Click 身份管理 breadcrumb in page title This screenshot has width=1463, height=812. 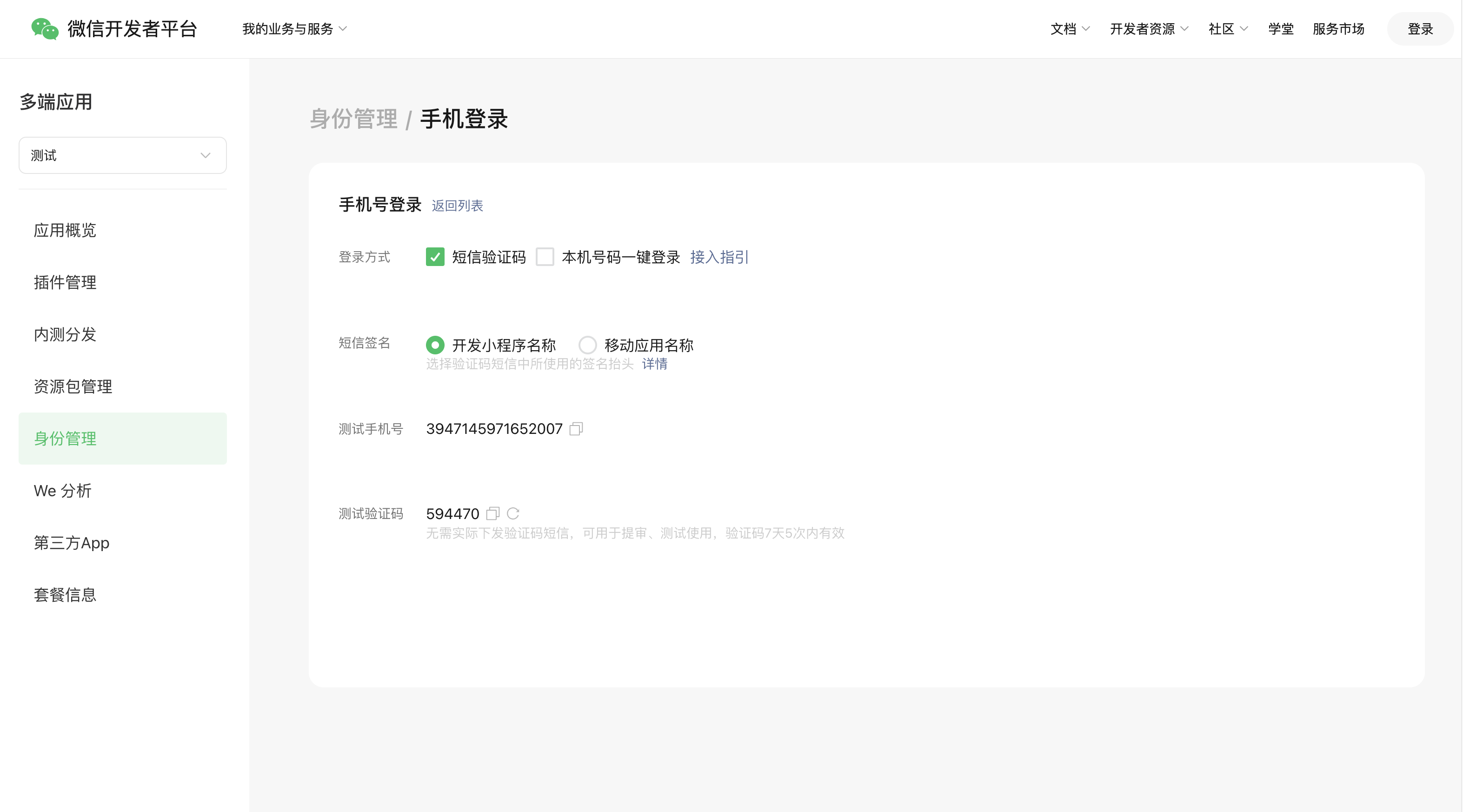pyautogui.click(x=353, y=119)
